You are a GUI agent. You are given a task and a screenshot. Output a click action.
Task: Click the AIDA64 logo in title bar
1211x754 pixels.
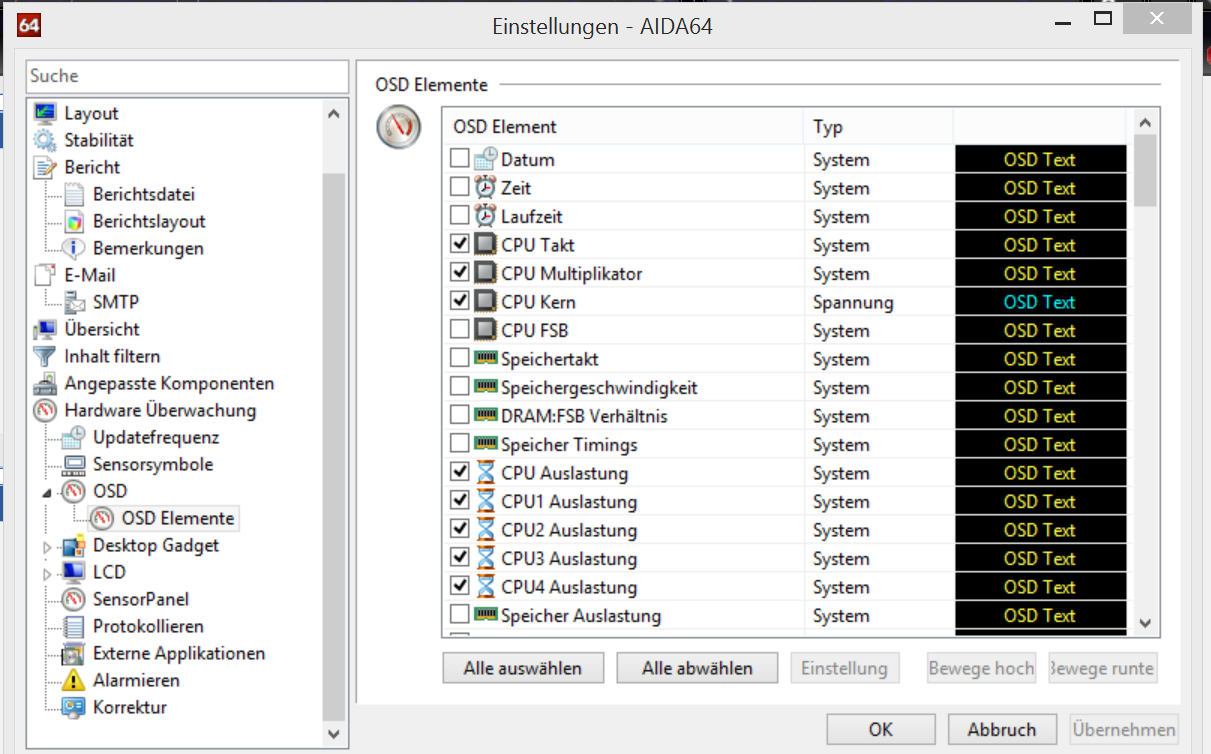point(29,24)
